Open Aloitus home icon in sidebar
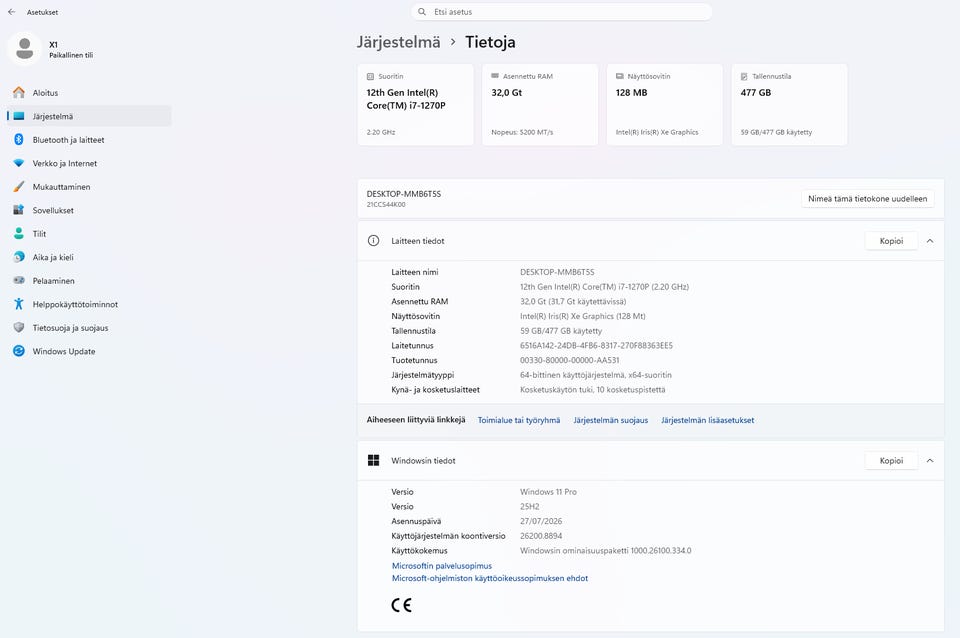Viewport: 960px width, 638px height. [x=19, y=92]
